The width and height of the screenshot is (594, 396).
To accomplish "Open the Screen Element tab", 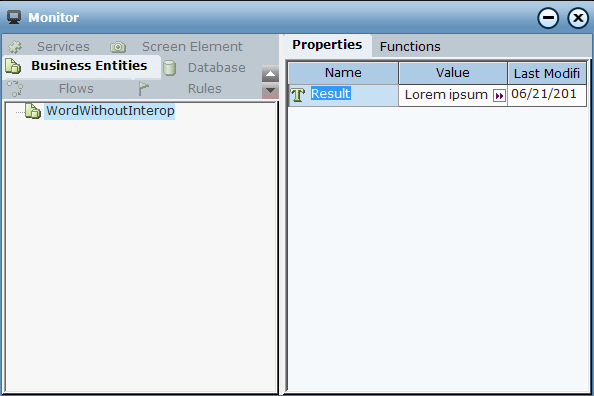I will pyautogui.click(x=192, y=47).
